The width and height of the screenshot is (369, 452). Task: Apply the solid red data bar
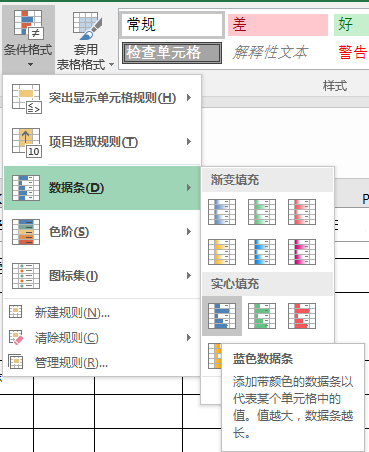(x=302, y=316)
